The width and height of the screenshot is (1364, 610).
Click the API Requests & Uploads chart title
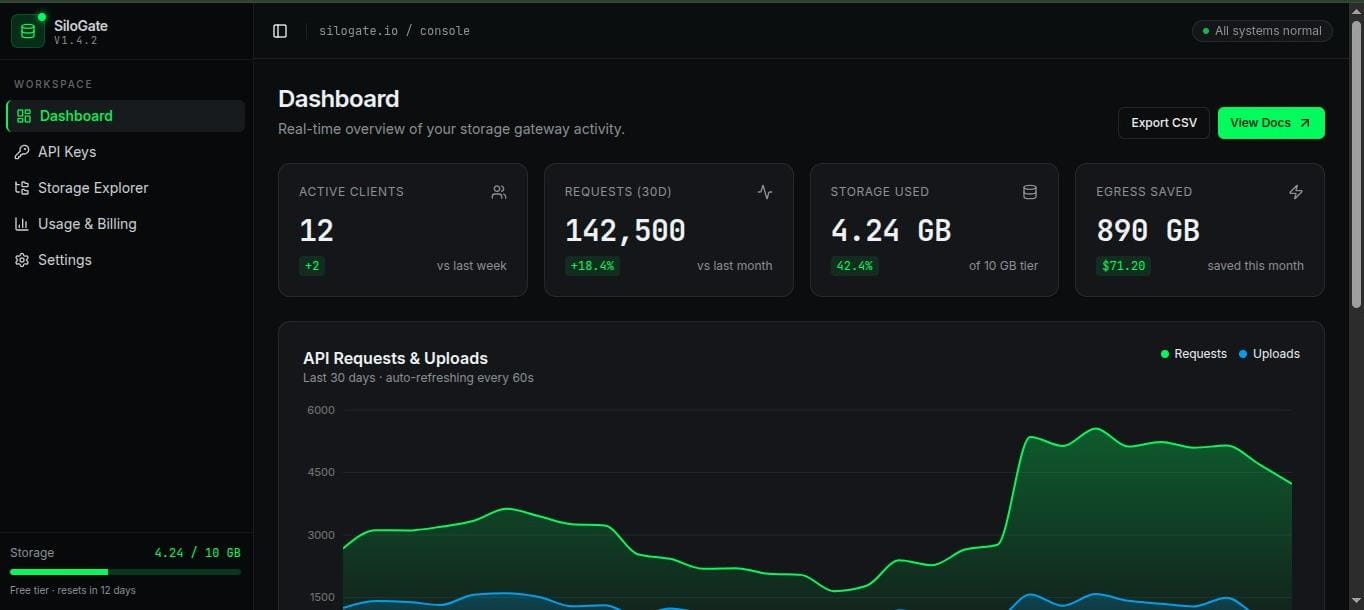(395, 358)
